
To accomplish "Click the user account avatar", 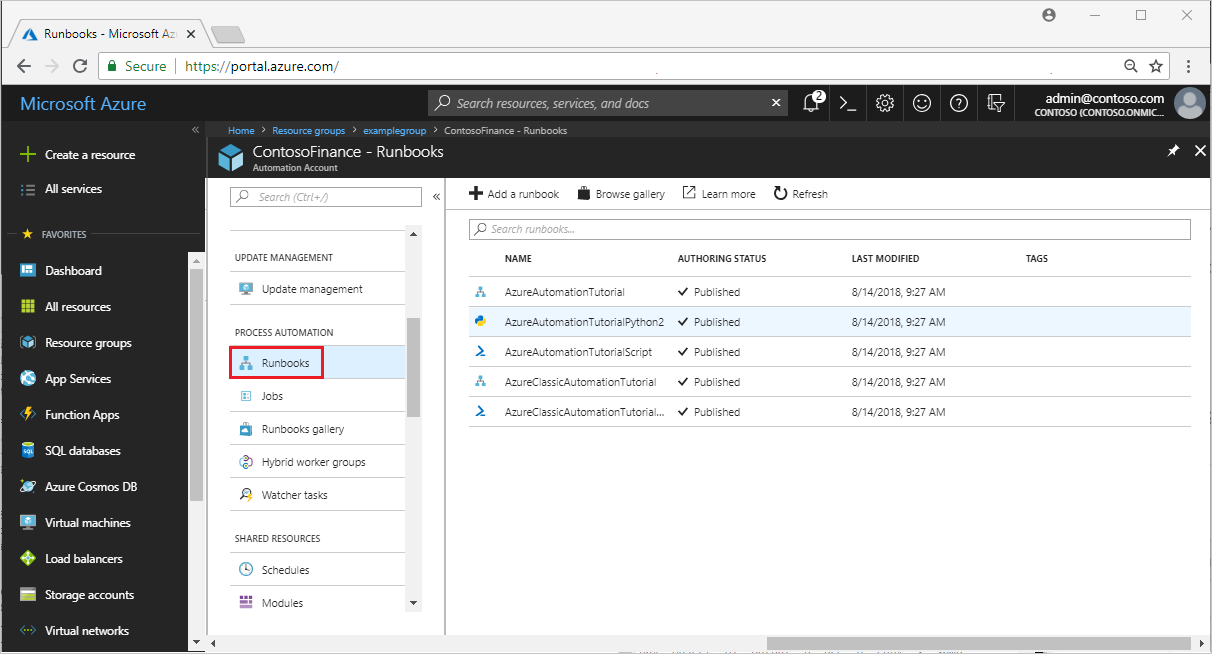I will pos(1189,103).
